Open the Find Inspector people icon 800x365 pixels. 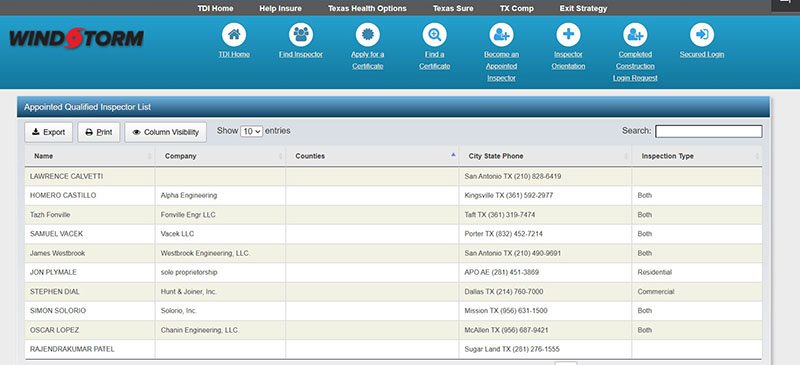point(301,35)
